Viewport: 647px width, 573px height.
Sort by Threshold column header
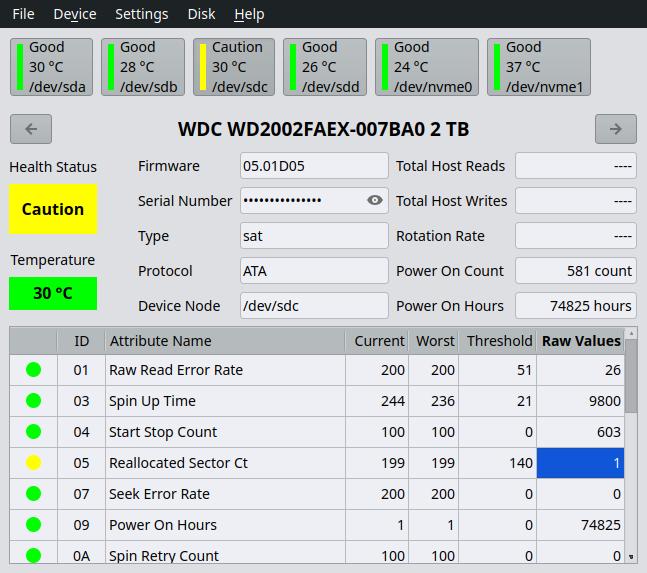(497, 341)
